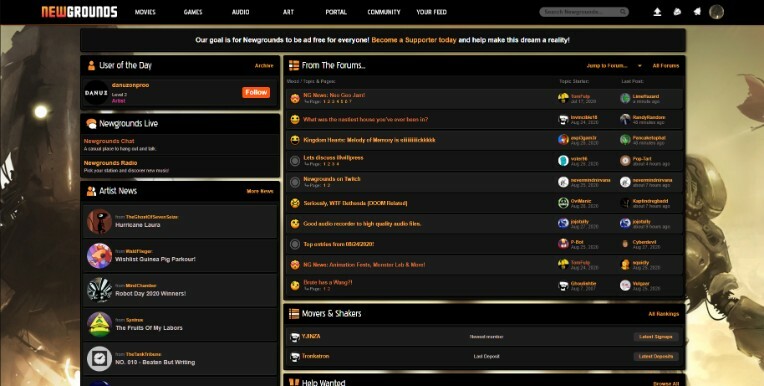Open the Jump to Forum dropdown
This screenshot has height=386, width=764.
tap(614, 66)
